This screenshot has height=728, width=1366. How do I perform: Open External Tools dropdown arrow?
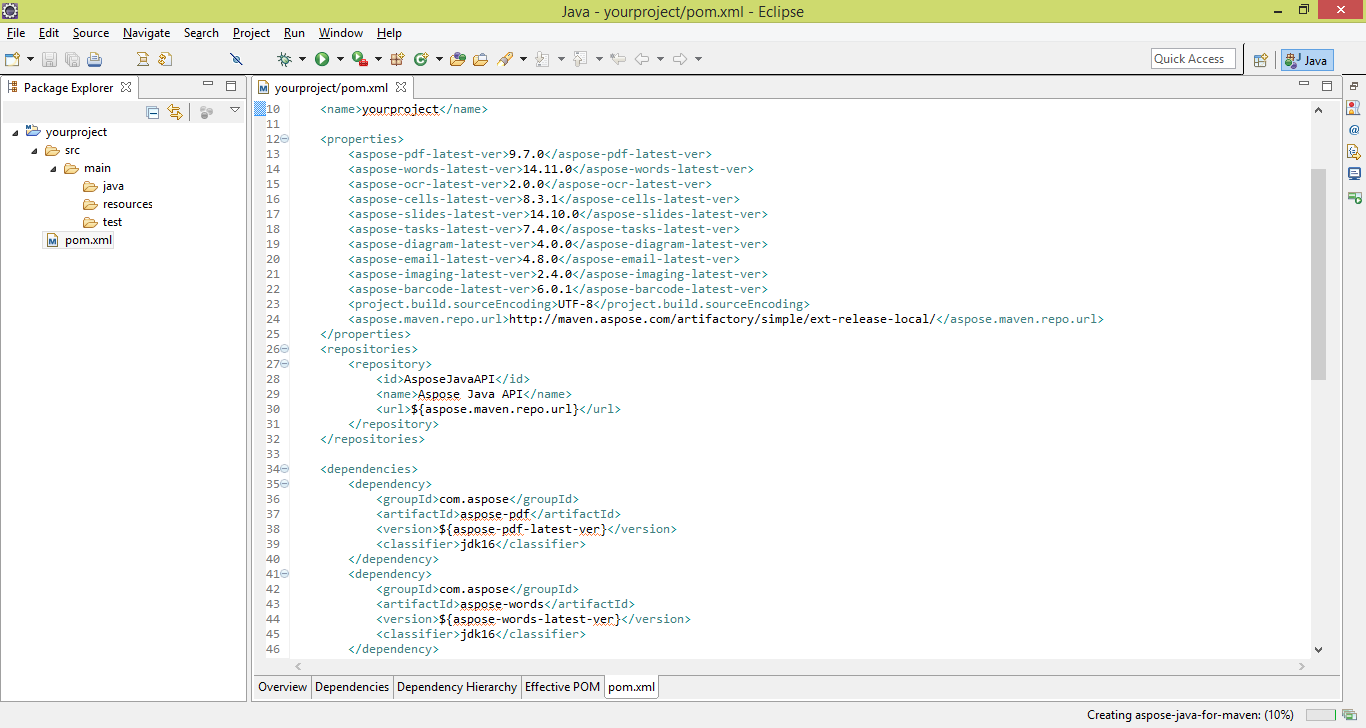[376, 59]
